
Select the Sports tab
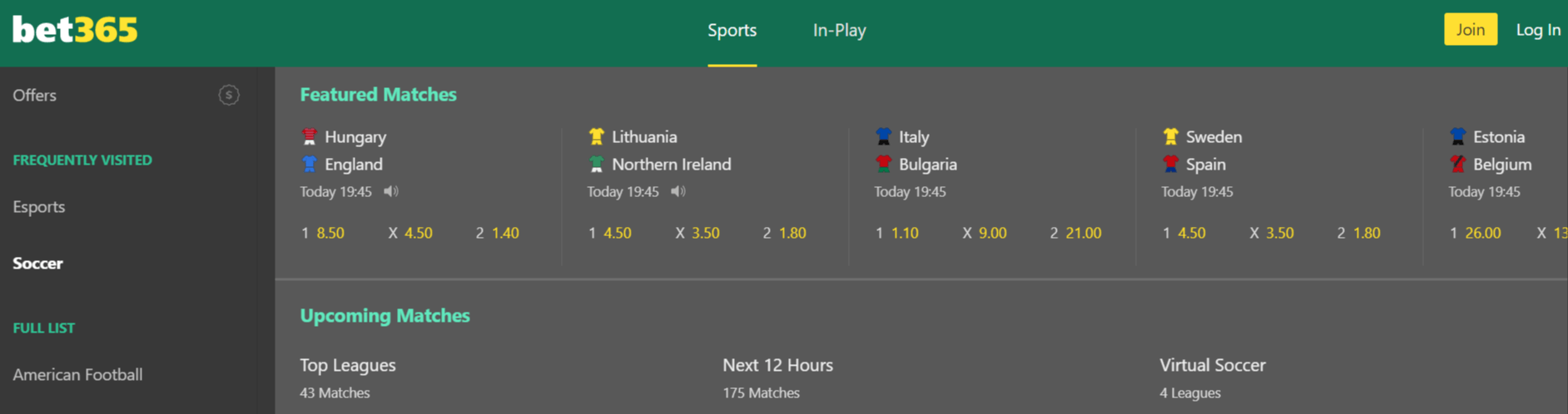click(x=732, y=31)
